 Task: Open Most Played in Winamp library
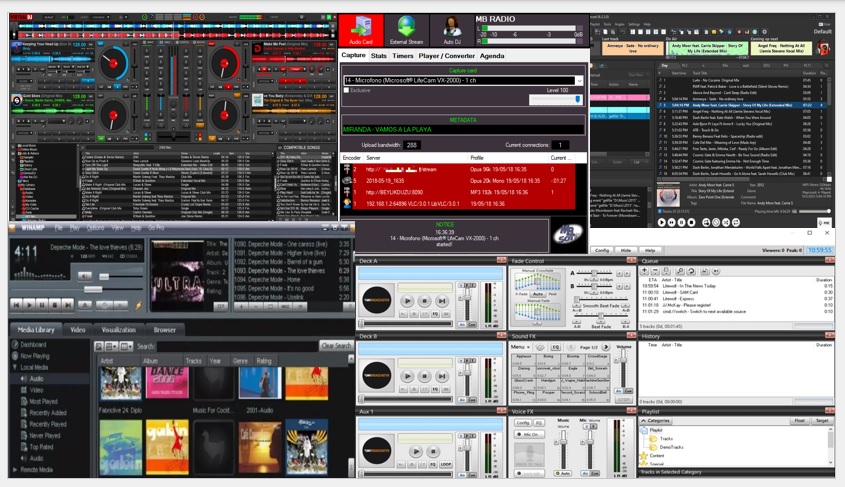pyautogui.click(x=44, y=401)
